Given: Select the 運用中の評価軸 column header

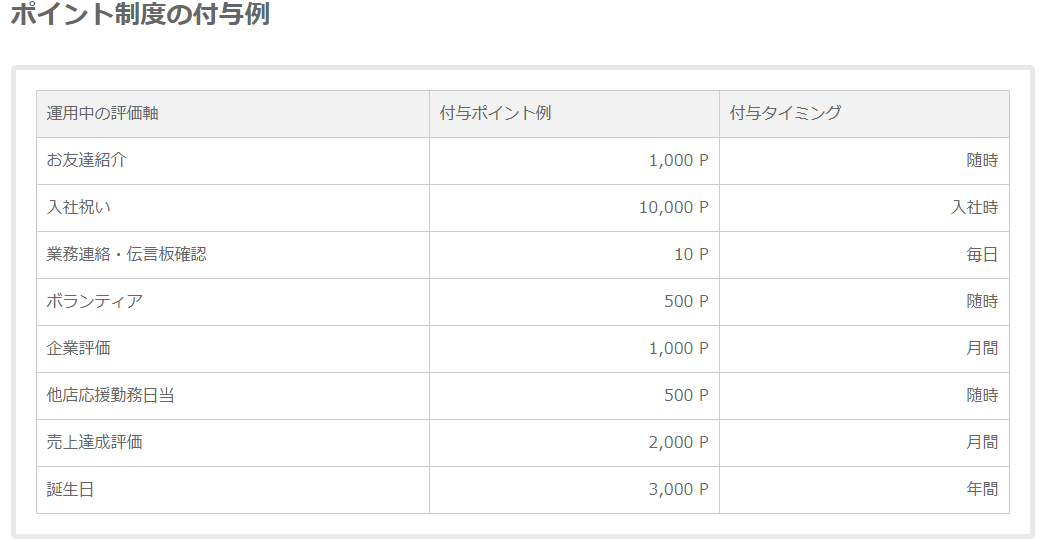Looking at the screenshot, I should tap(233, 114).
